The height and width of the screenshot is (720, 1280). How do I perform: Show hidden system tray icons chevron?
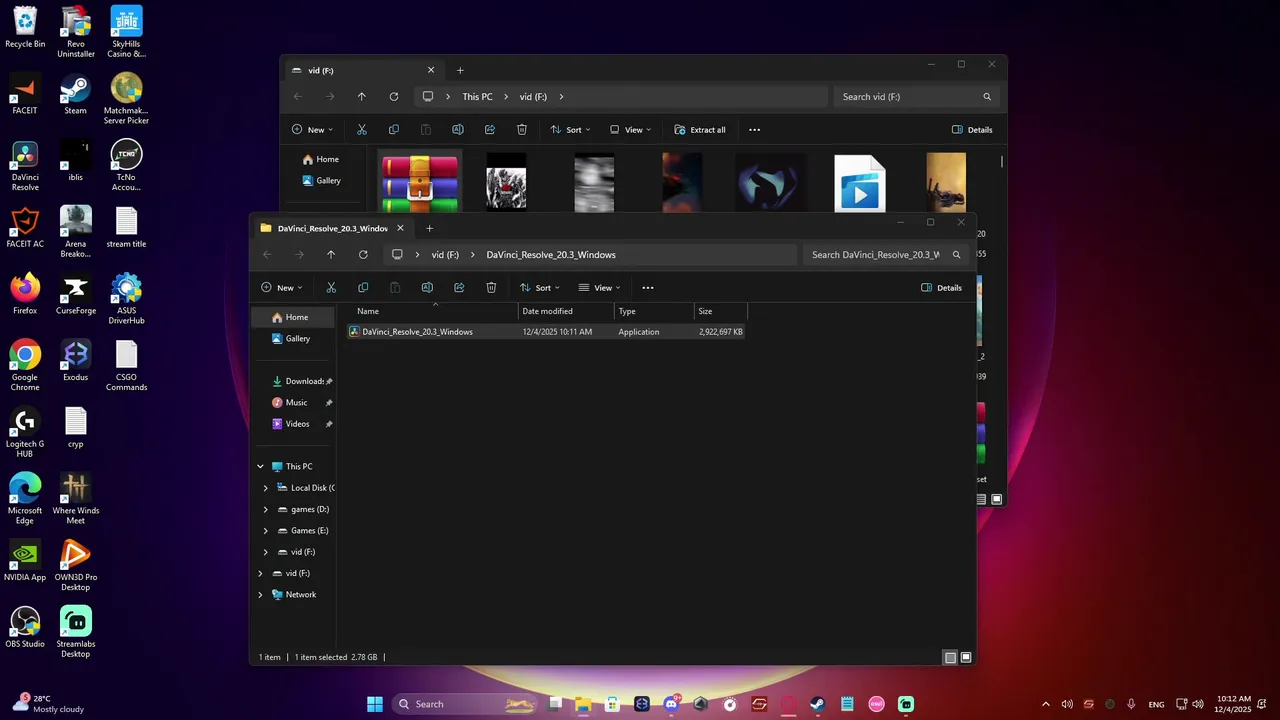pos(1046,704)
